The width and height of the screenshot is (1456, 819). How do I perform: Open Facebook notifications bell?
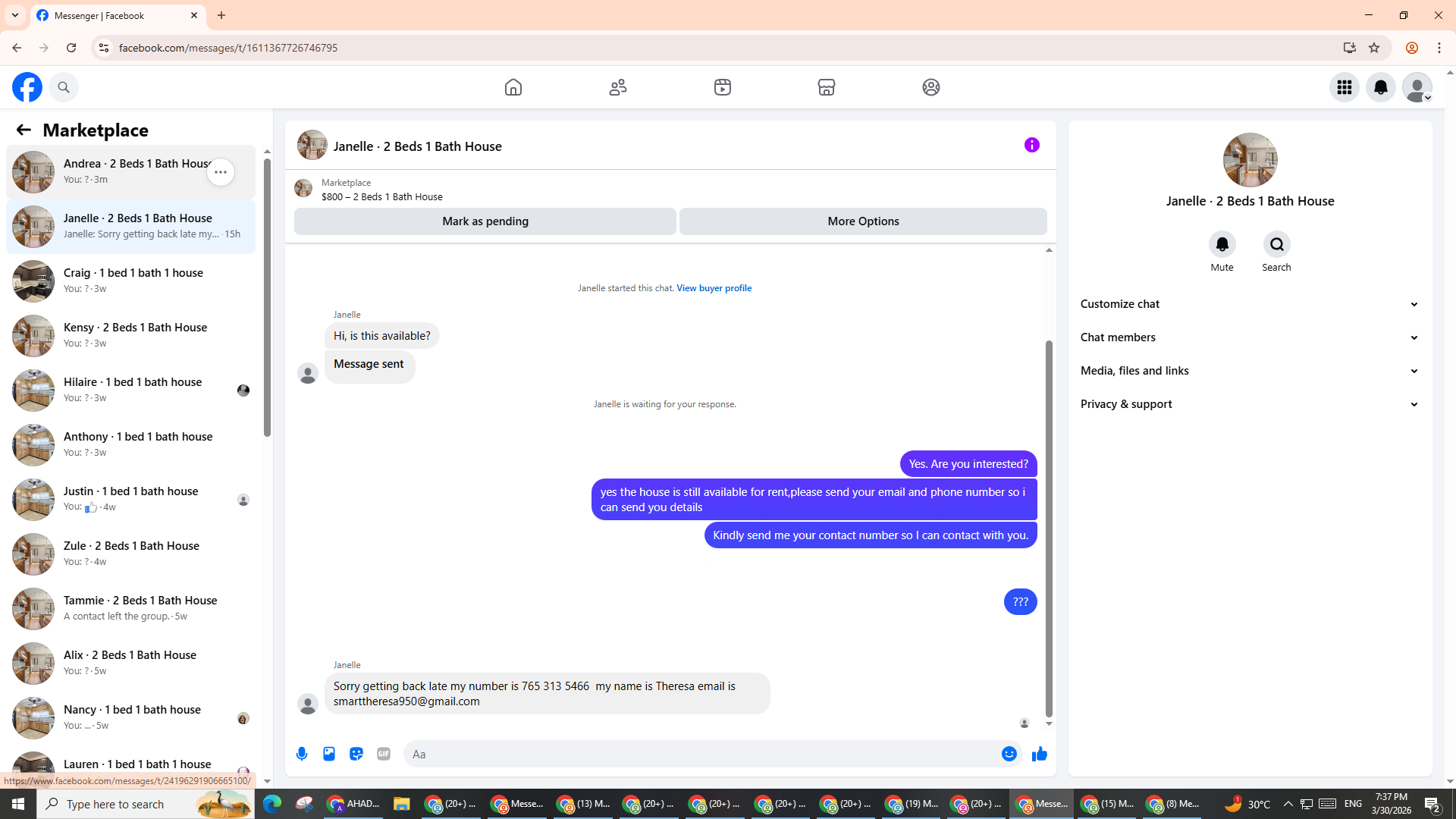1380,87
